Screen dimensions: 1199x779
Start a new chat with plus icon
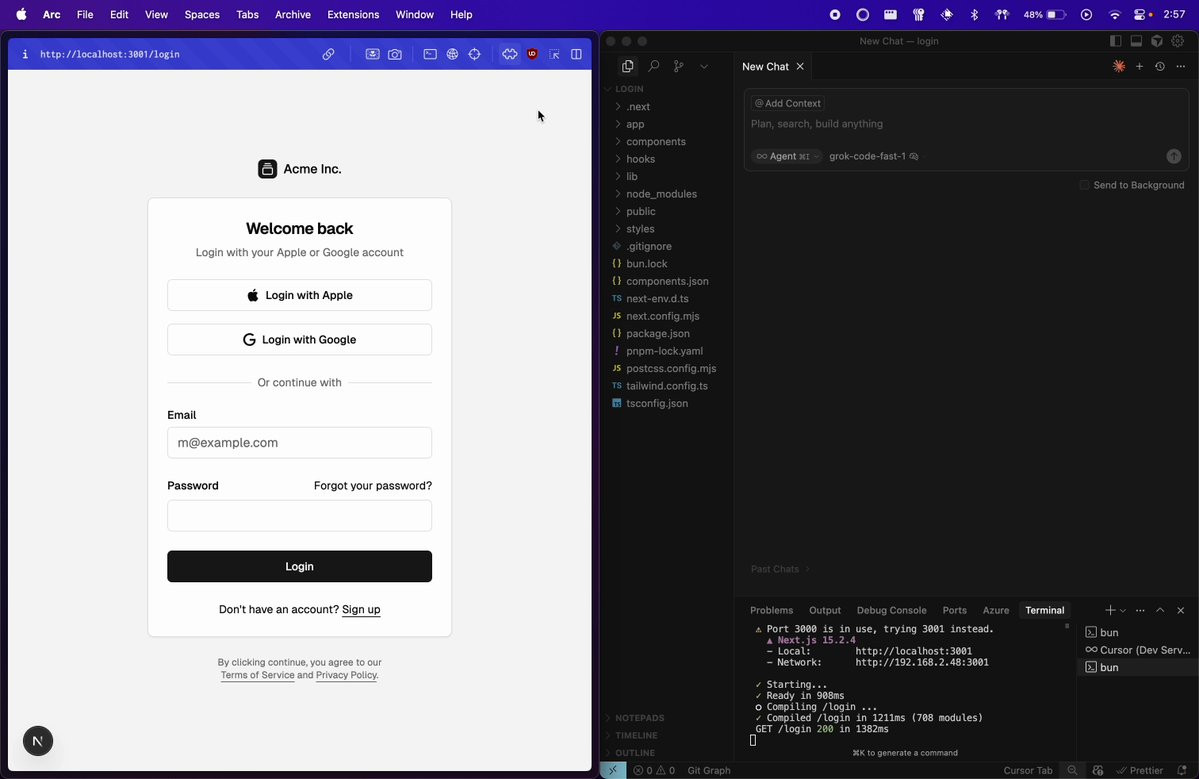click(1139, 67)
